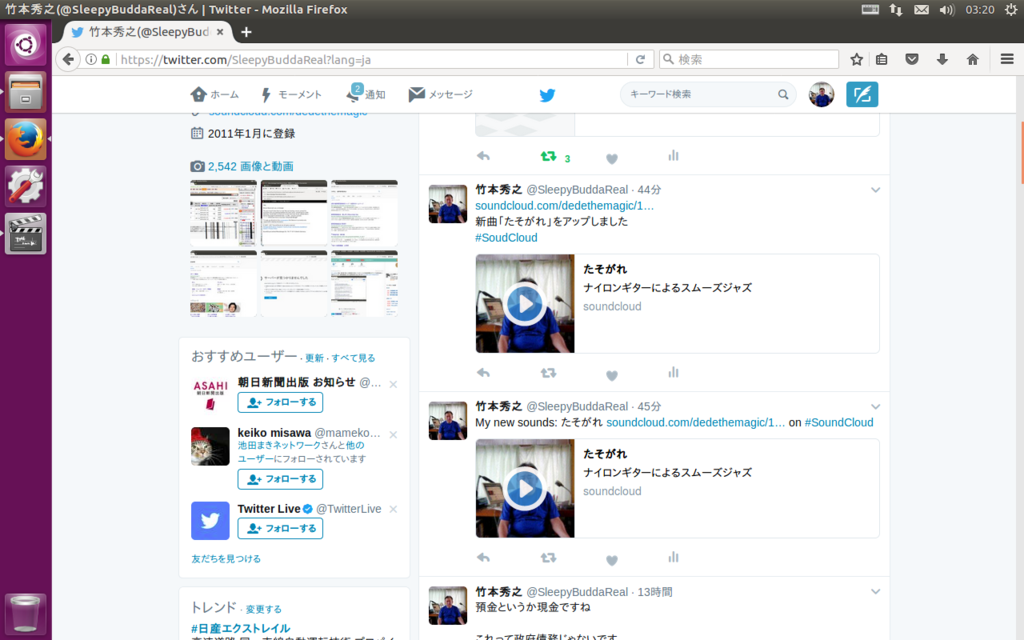Go to Firefox home page icon

tap(972, 59)
